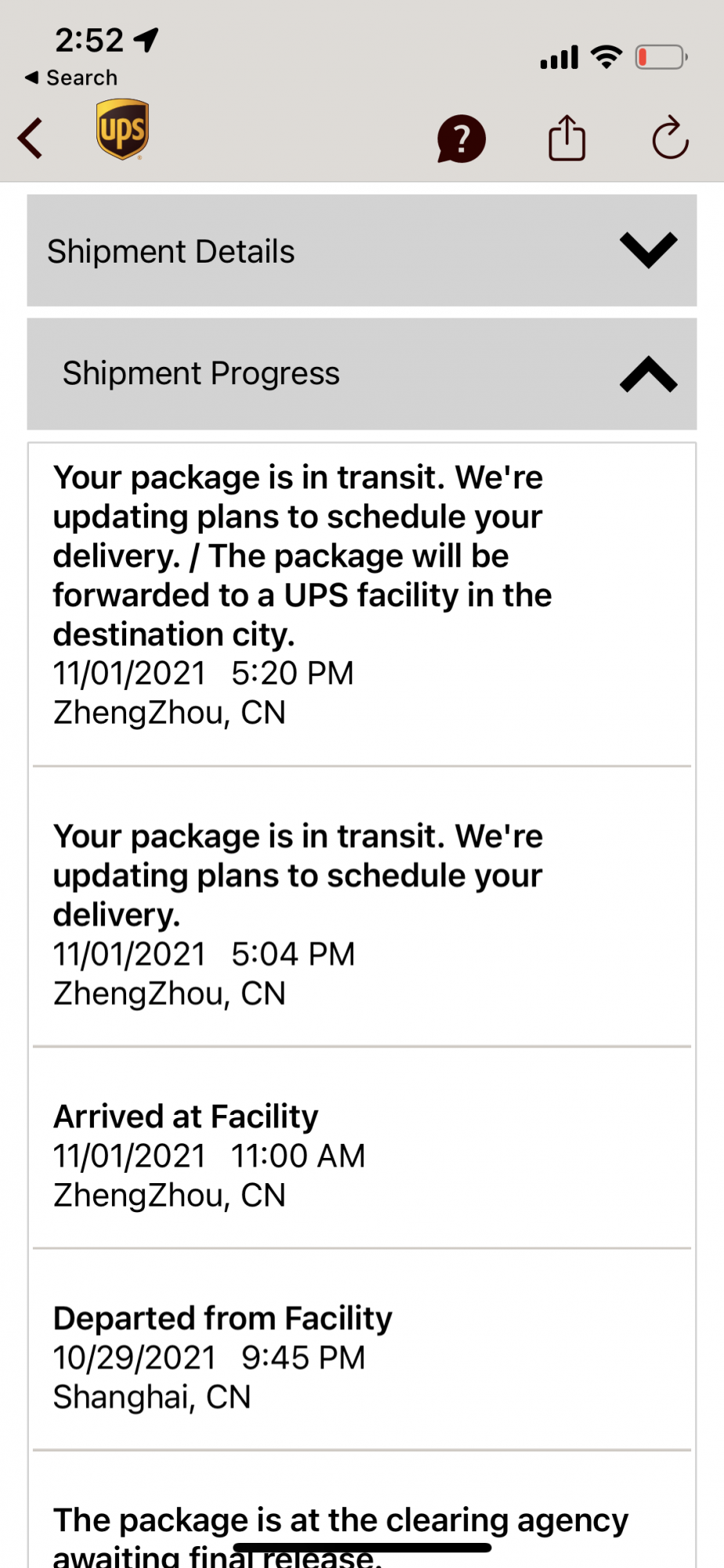Screen dimensions: 724x1568
Task: Return to Search via status bar link
Action: (x=72, y=78)
